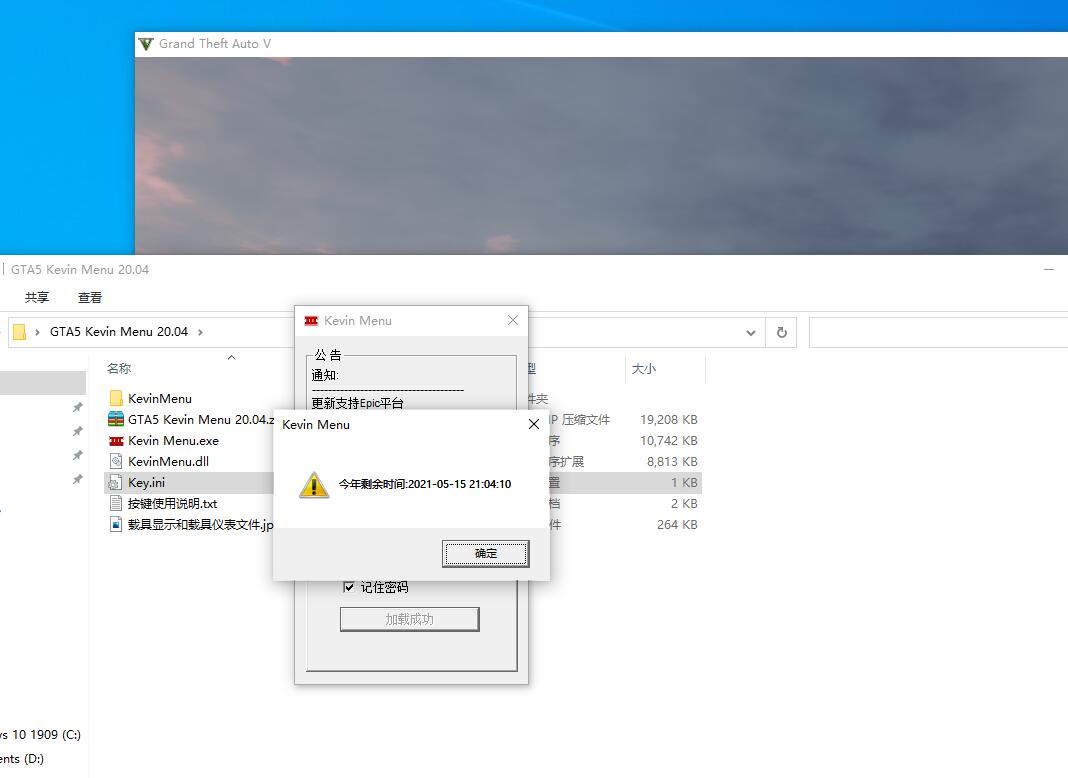Click the Grand Theft Auto V window icon
Screen dimensions: 1068x778
146,44
